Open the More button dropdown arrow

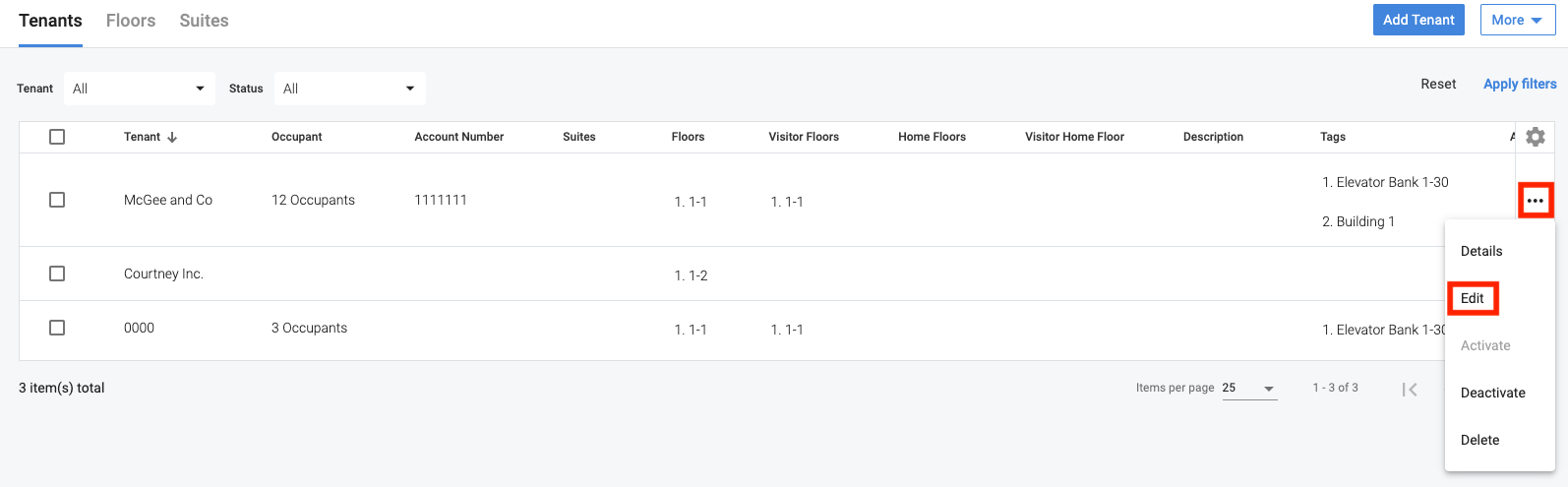1536,20
